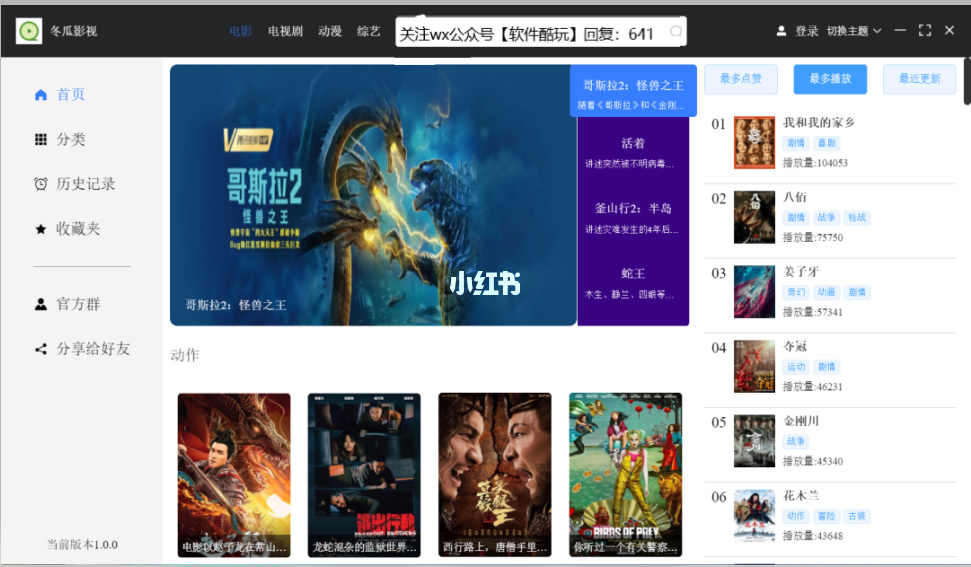This screenshot has width=971, height=567.
Task: Close the 冬瓜影视 window
Action: (x=949, y=30)
